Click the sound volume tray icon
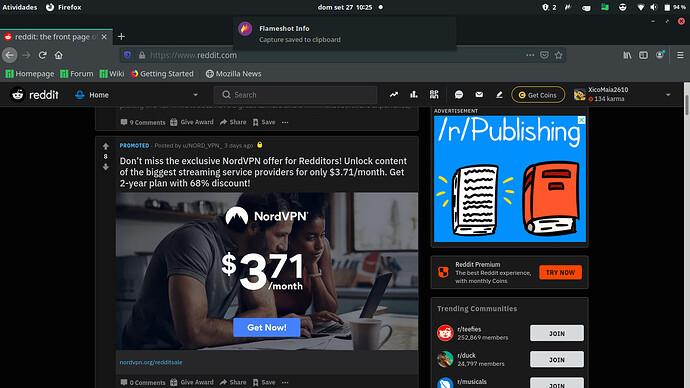690x388 pixels. coord(653,7)
